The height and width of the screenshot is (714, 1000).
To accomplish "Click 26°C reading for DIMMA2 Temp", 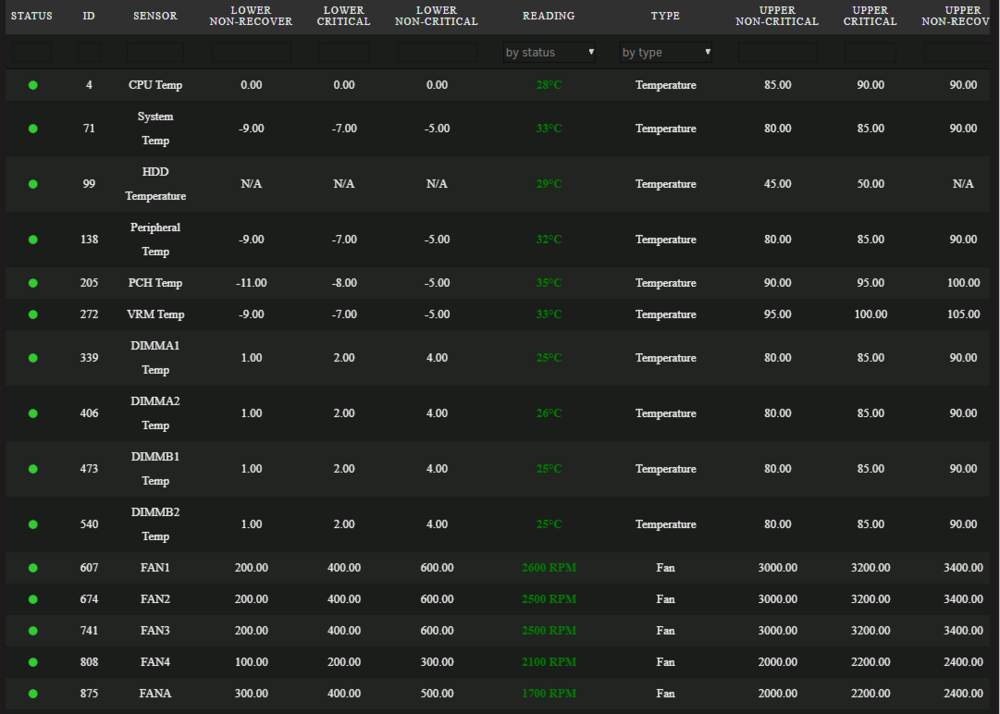I will (x=548, y=413).
